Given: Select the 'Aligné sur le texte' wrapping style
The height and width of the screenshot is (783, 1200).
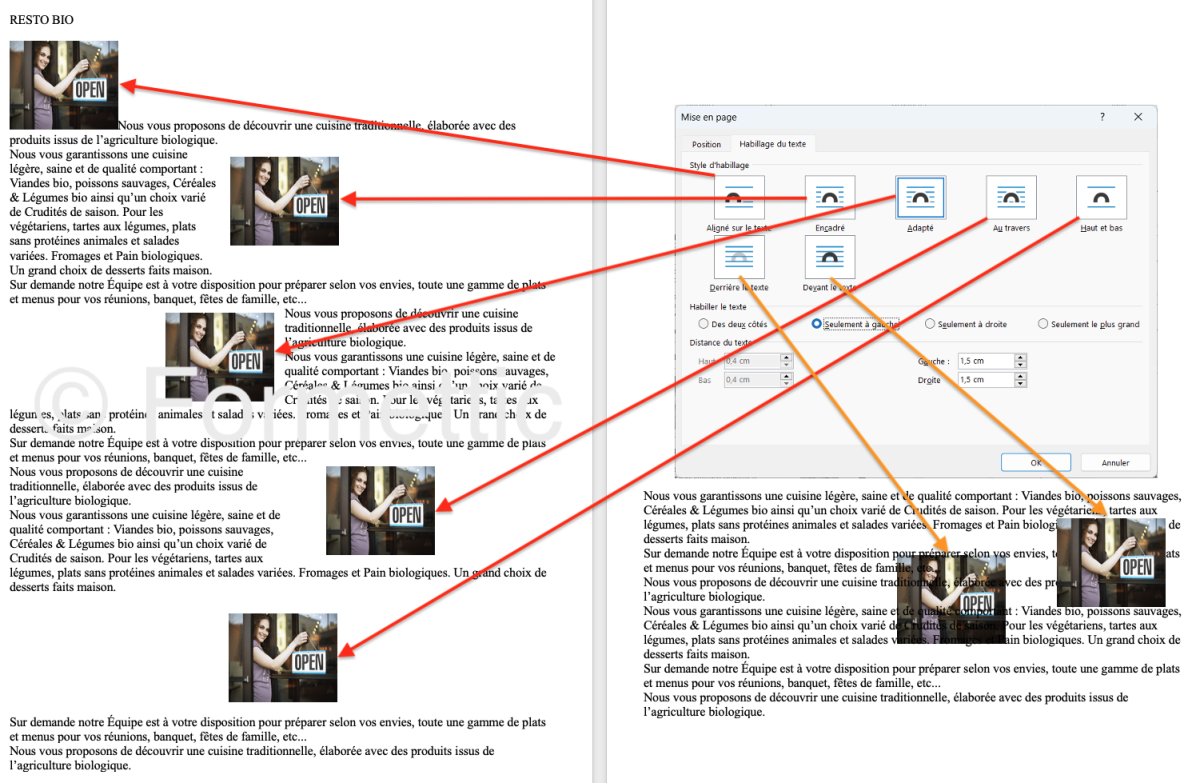Looking at the screenshot, I should point(739,197).
